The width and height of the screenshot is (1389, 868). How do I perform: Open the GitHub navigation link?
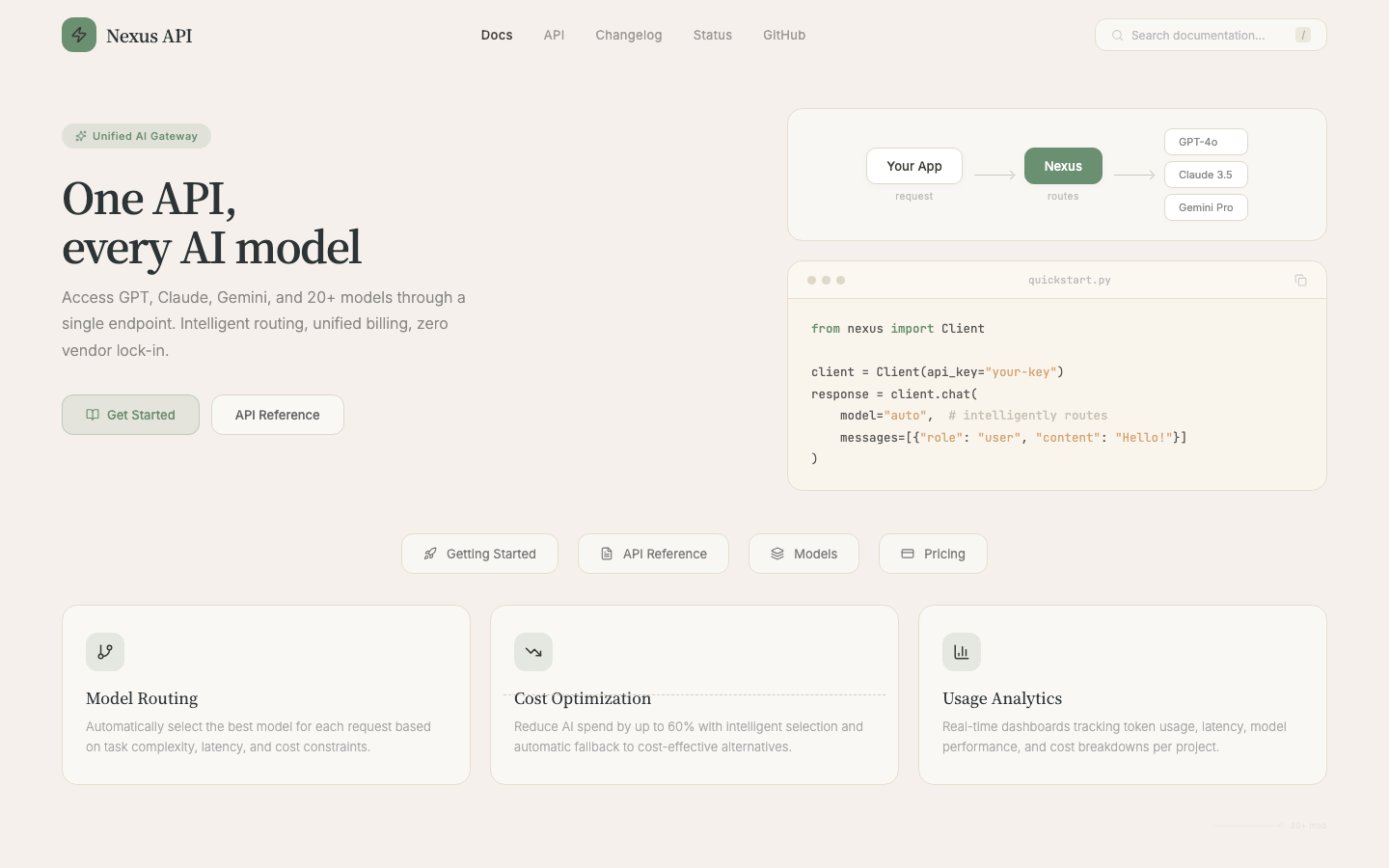click(784, 35)
